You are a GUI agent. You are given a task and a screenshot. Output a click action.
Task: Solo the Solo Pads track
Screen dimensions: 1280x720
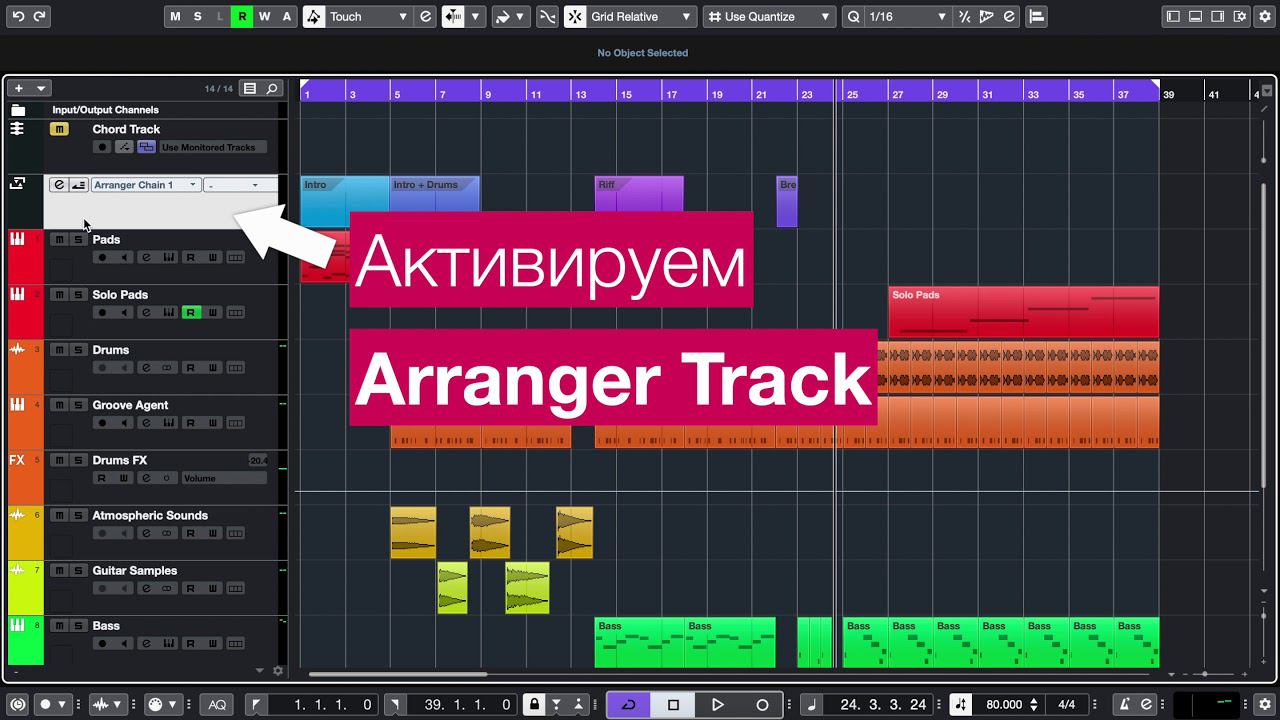coord(78,295)
